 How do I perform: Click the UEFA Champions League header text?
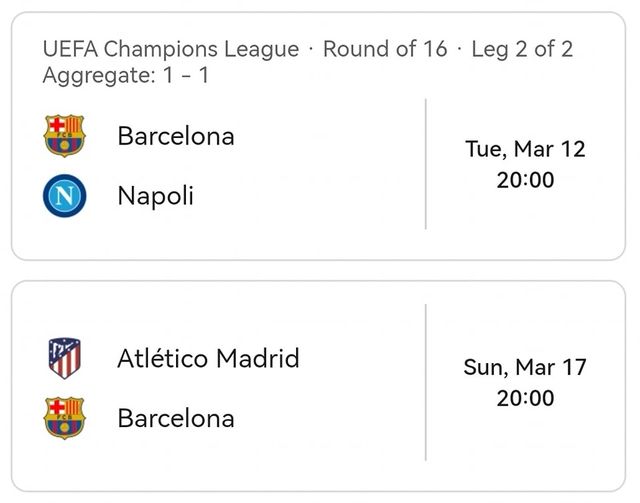(171, 49)
